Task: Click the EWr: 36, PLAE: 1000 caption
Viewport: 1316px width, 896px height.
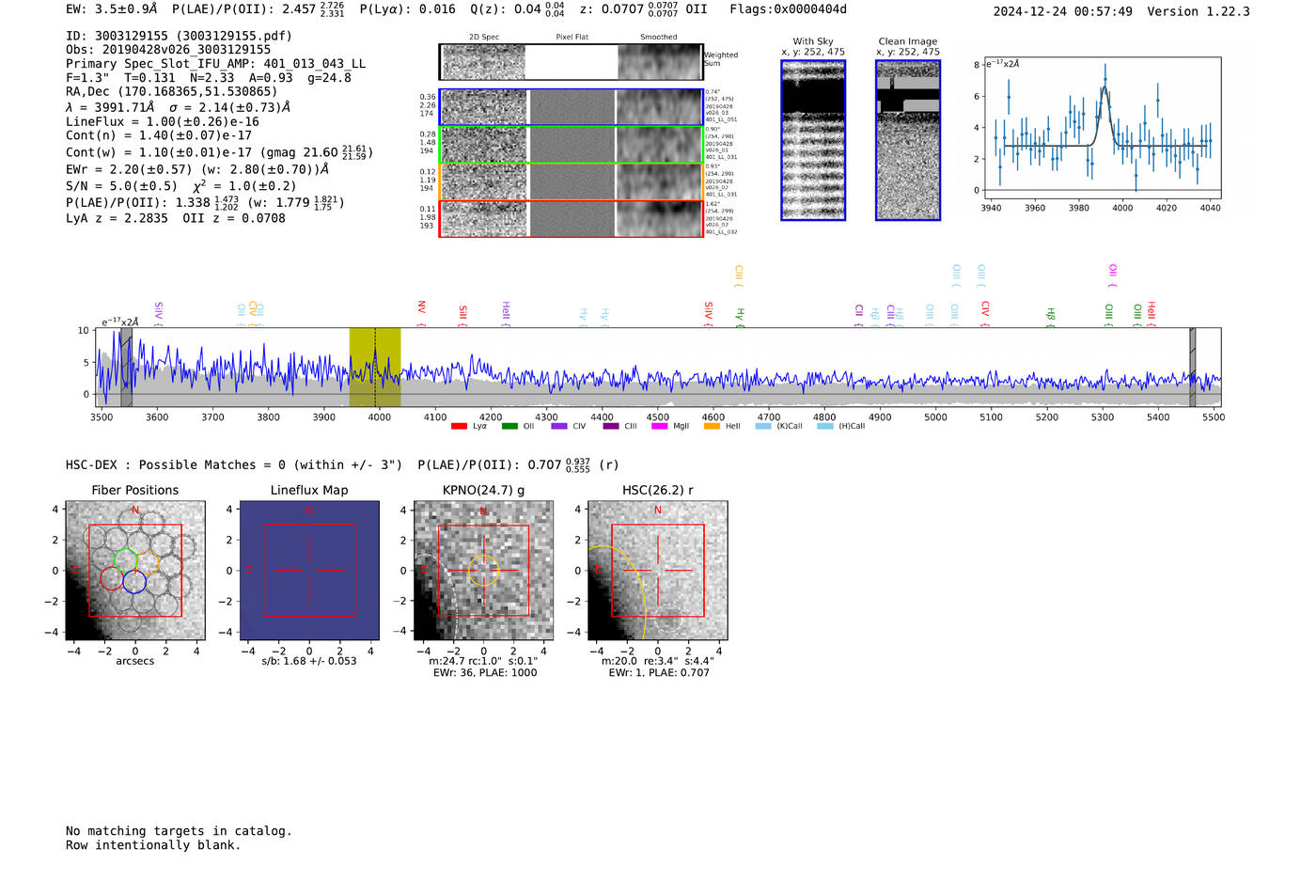Action: 485,673
